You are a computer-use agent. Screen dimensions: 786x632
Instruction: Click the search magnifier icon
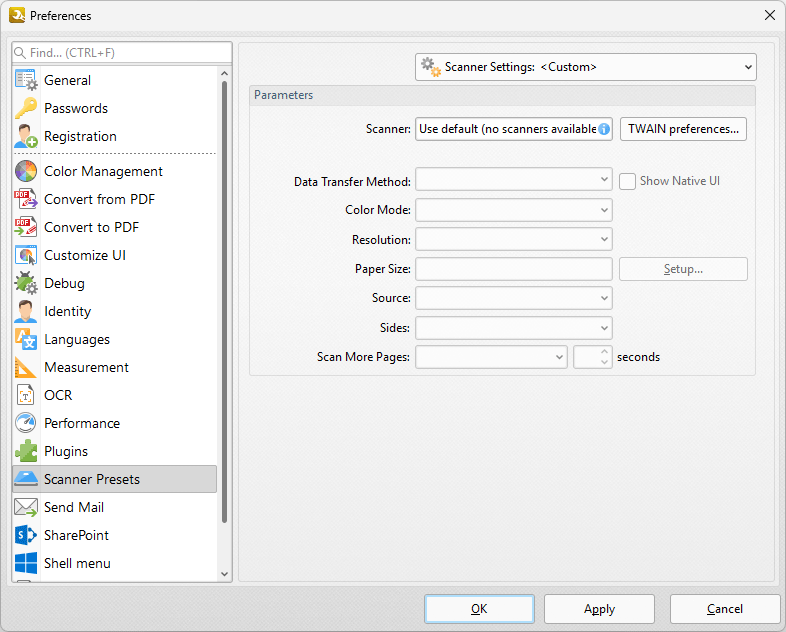coord(20,53)
